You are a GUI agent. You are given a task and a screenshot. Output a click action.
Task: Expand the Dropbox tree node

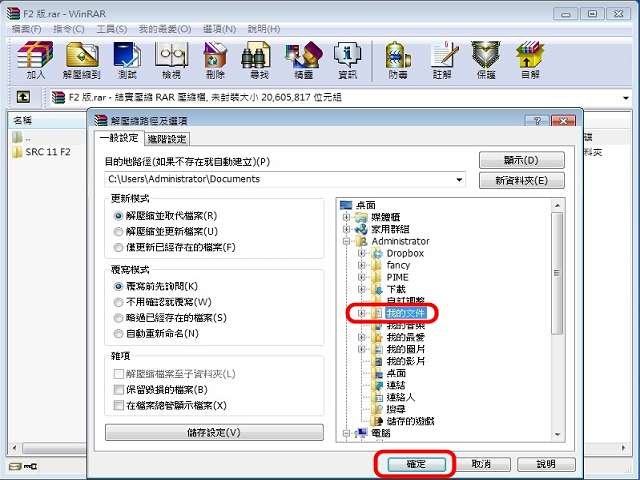[361, 253]
